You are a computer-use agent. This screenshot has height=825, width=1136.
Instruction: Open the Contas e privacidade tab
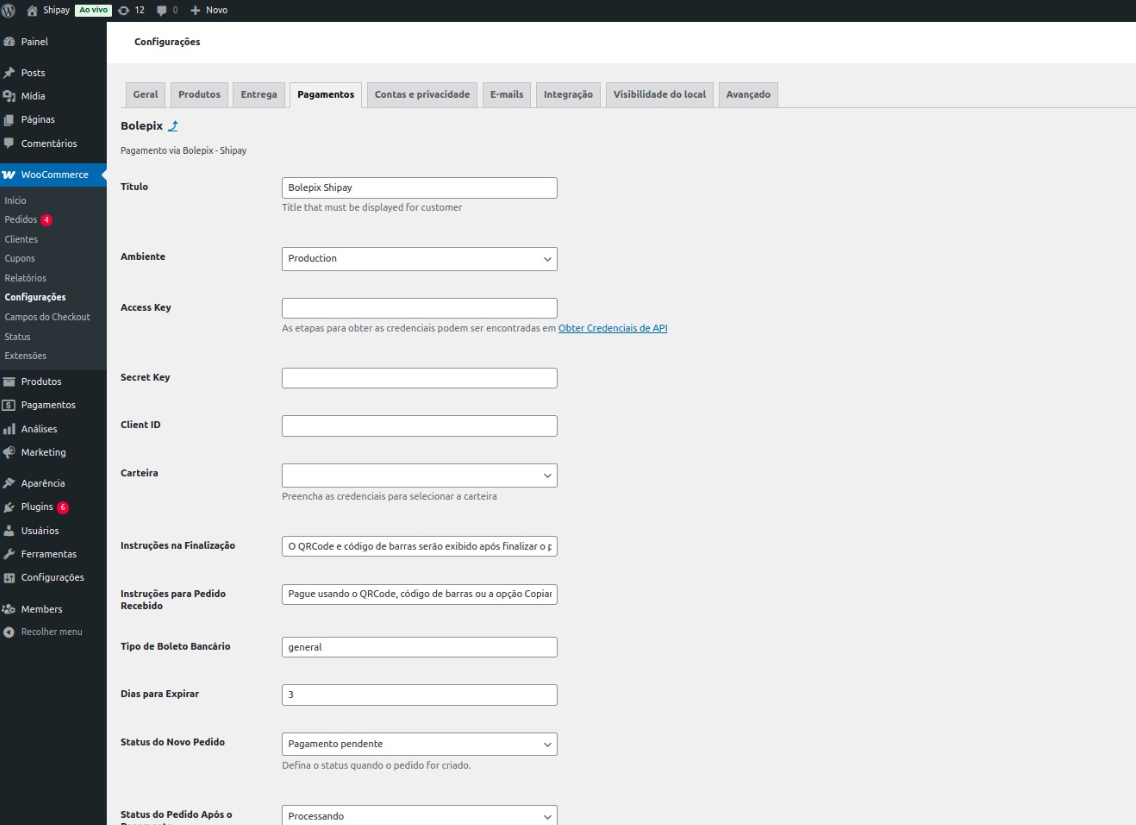click(x=422, y=95)
